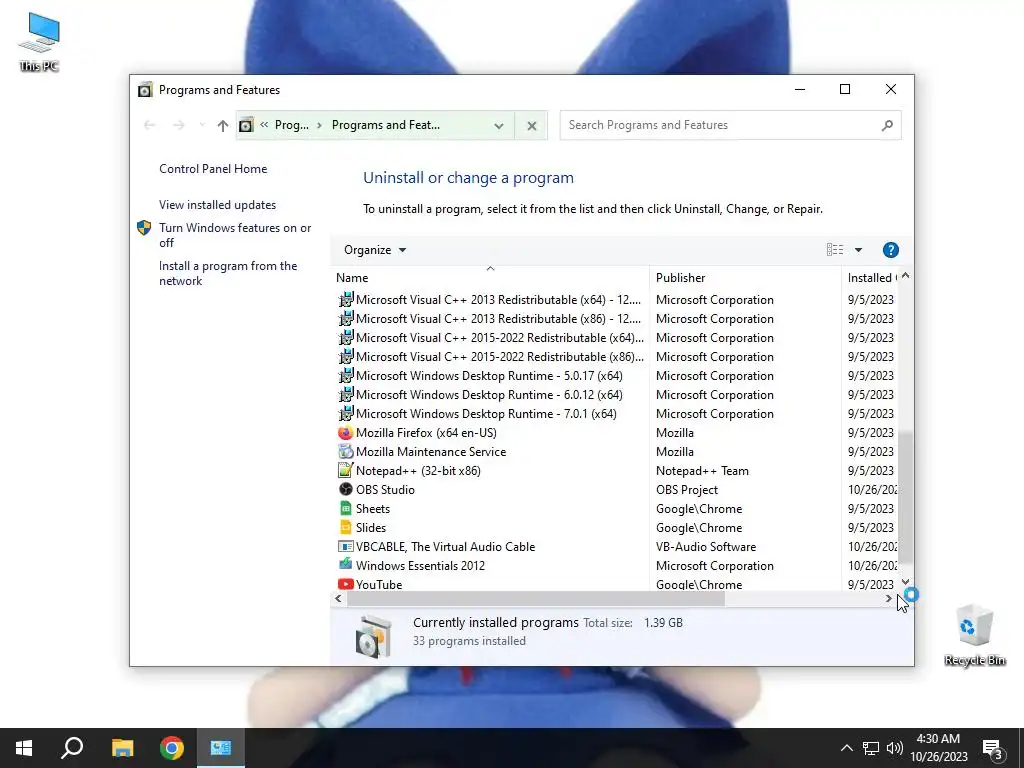Click the address bar stop X button
1024x768 pixels.
pos(532,125)
